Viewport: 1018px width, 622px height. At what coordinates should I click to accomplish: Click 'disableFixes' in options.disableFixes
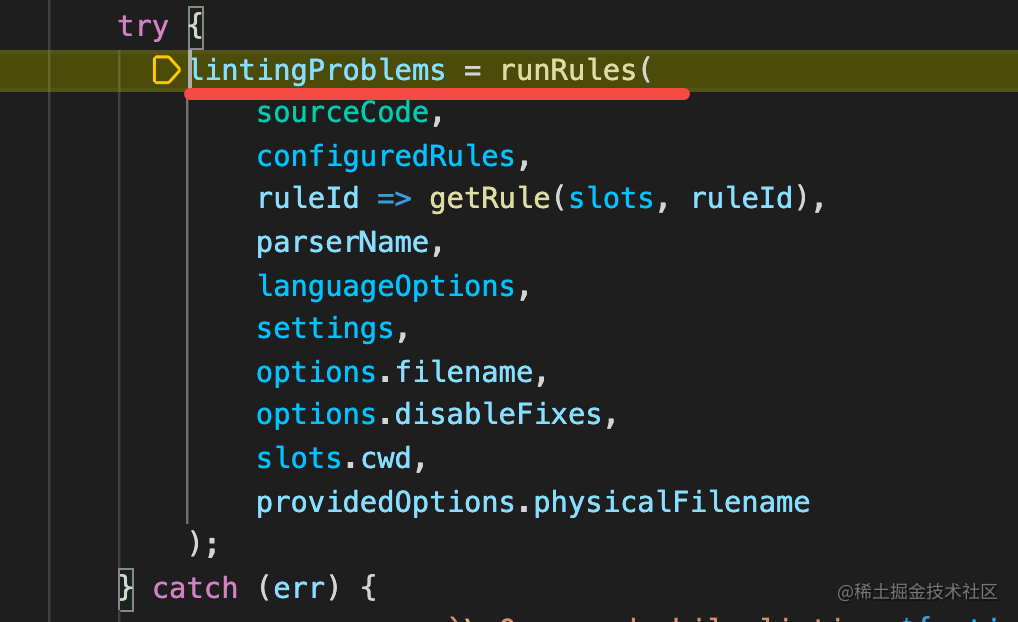pyautogui.click(x=498, y=415)
